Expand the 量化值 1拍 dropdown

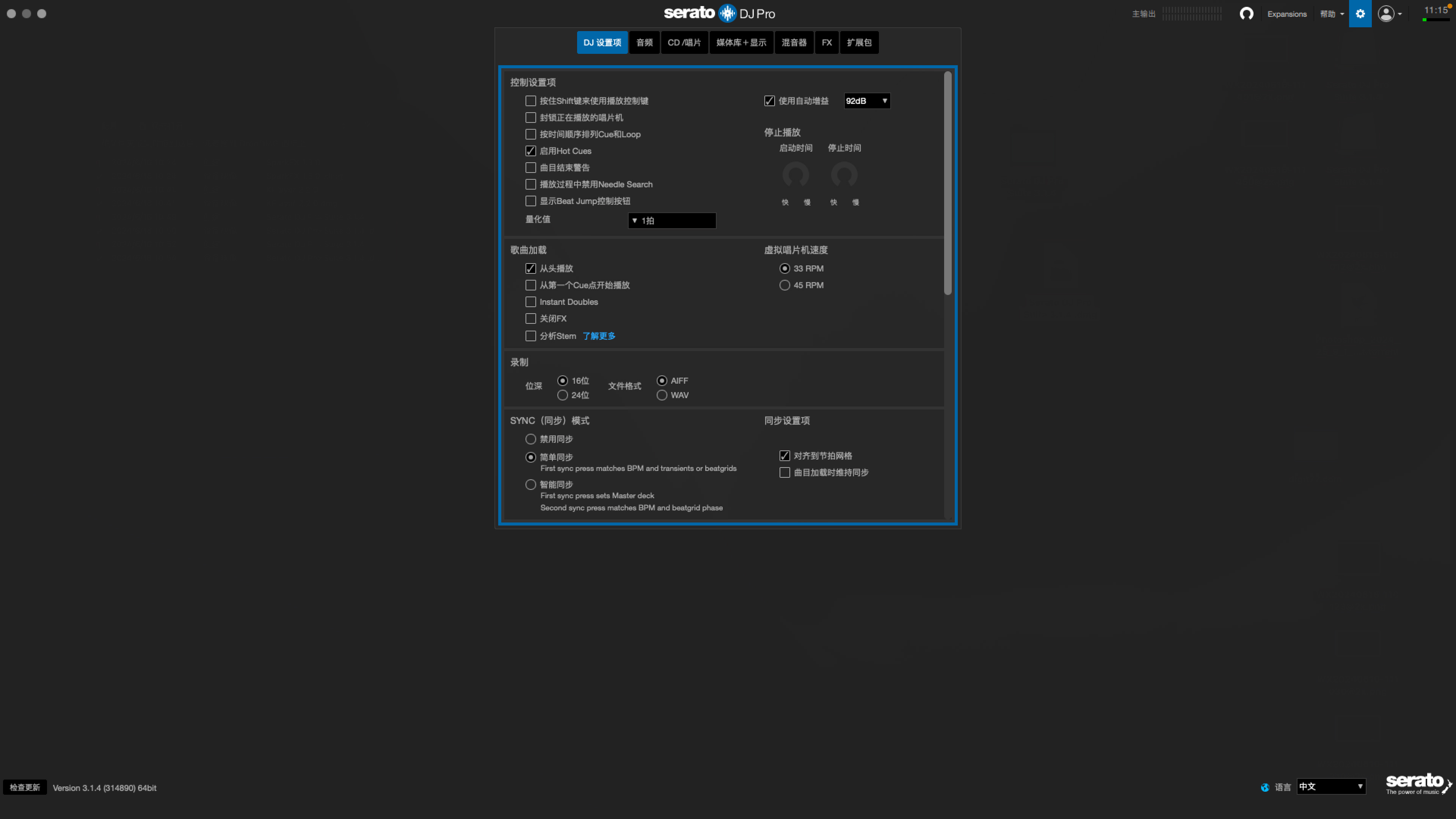coord(672,220)
